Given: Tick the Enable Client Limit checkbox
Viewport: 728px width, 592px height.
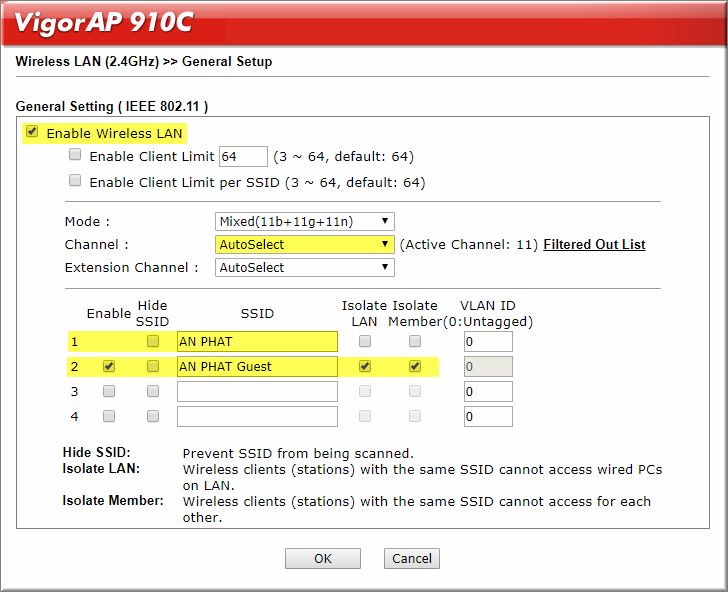Looking at the screenshot, I should click(75, 155).
